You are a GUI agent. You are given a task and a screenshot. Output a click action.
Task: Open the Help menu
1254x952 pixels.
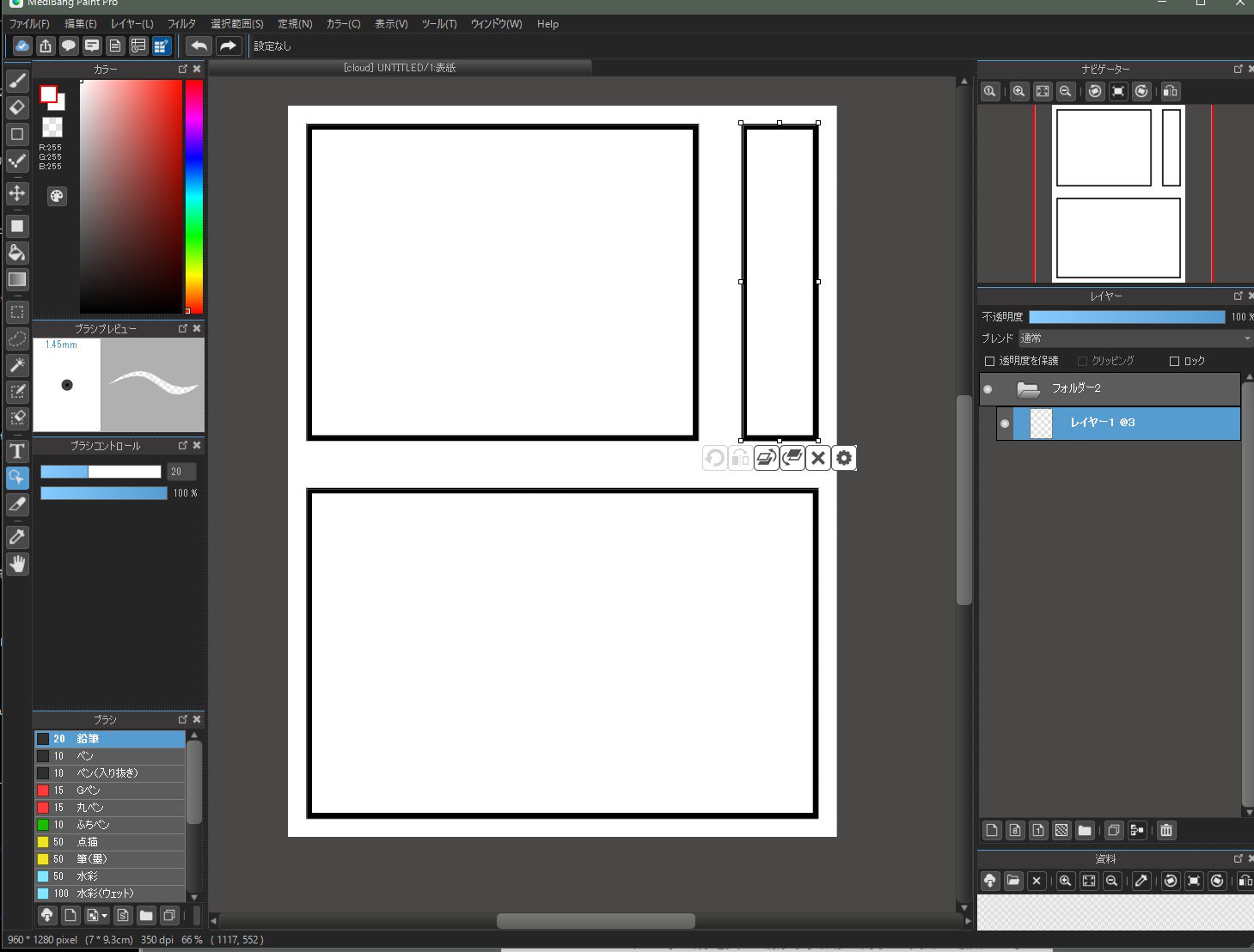click(547, 24)
